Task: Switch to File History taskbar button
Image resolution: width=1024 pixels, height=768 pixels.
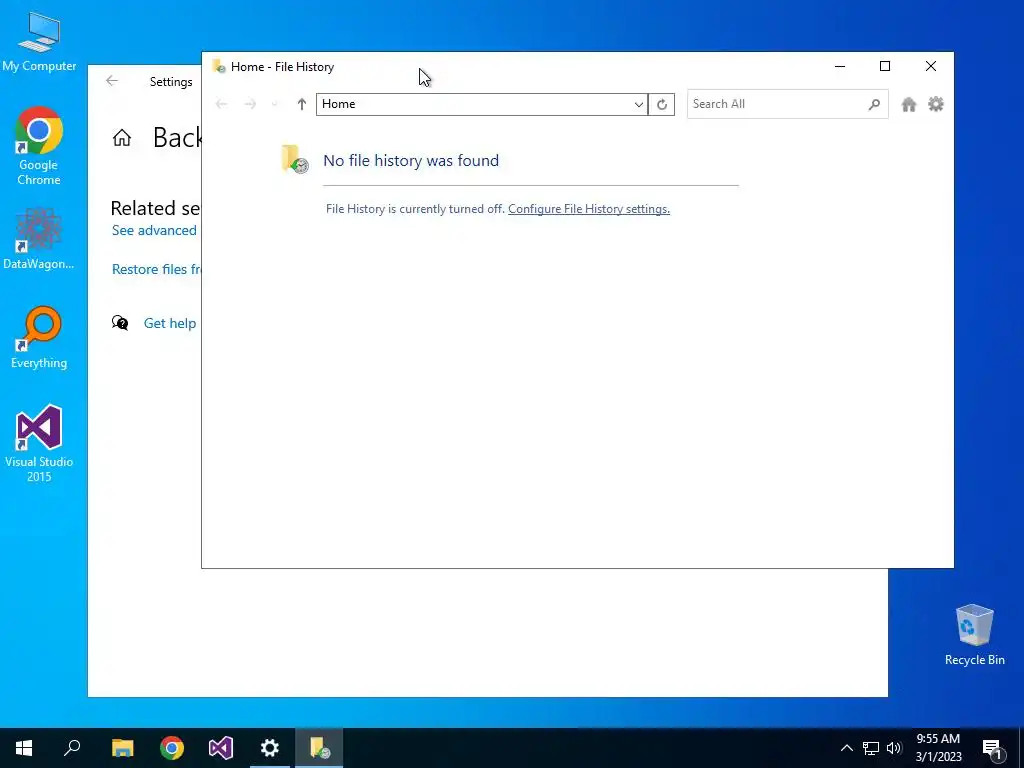Action: click(319, 748)
